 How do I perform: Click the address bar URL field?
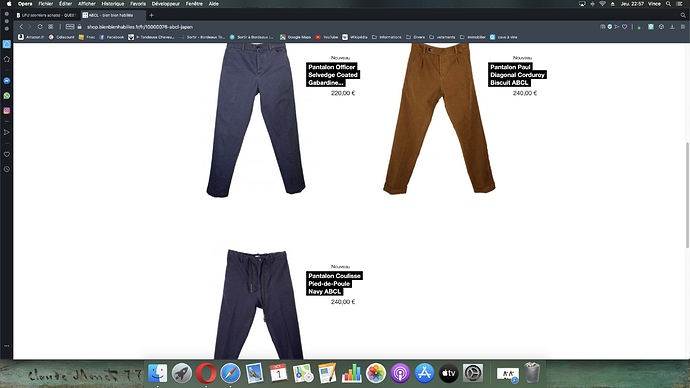coord(334,27)
